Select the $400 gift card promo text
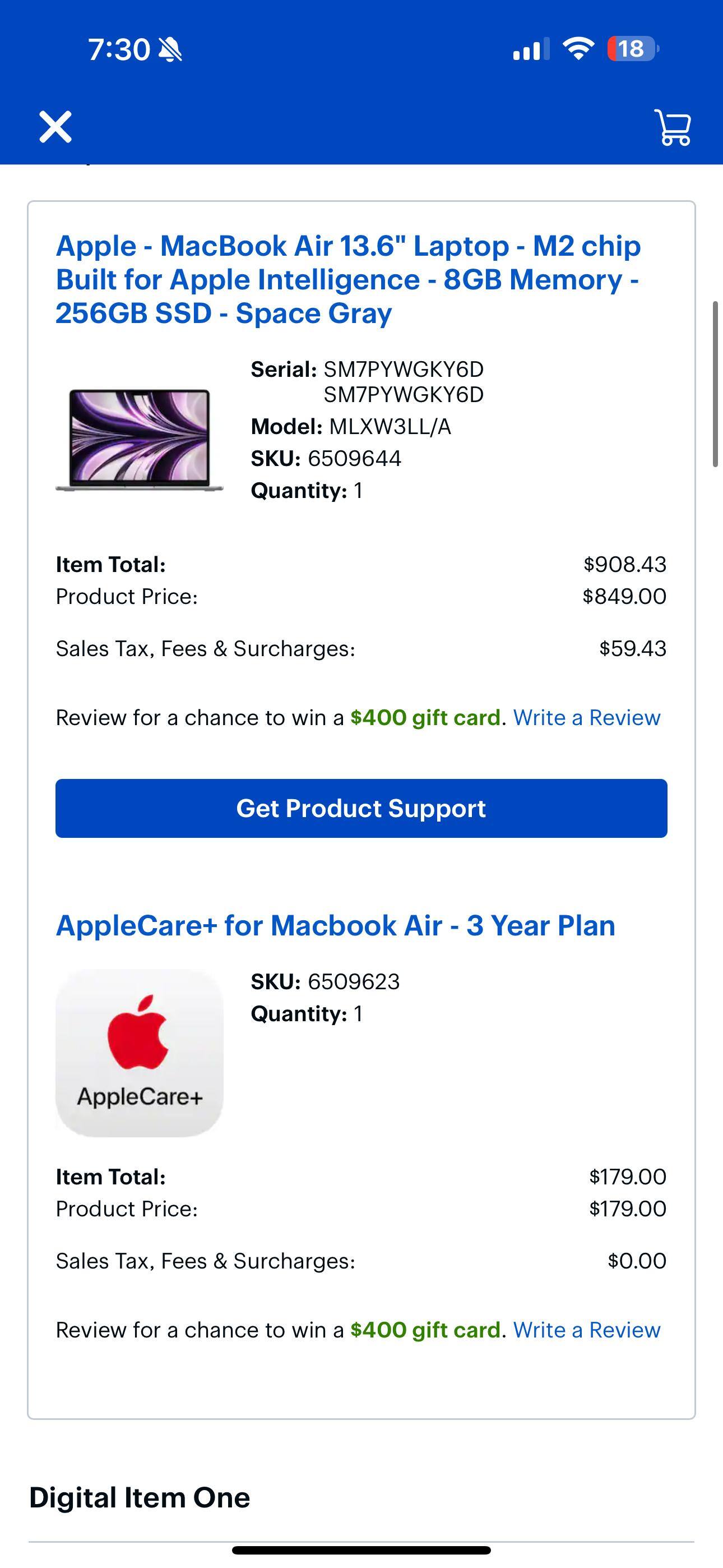723x1568 pixels. [424, 718]
